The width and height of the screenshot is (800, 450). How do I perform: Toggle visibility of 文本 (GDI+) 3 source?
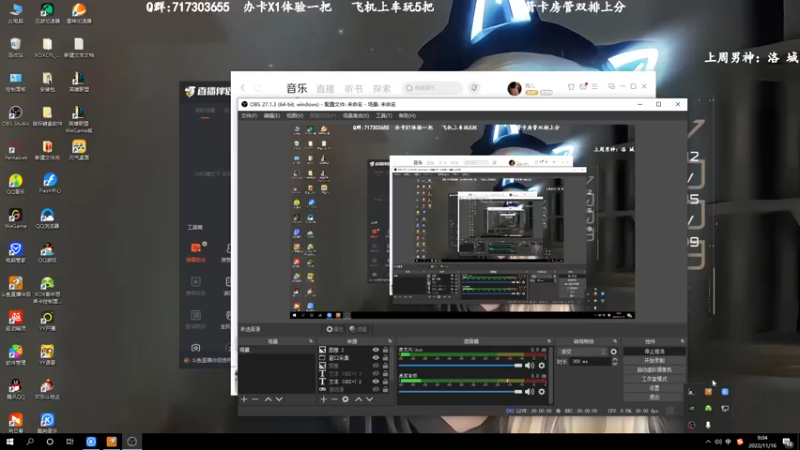click(x=376, y=373)
